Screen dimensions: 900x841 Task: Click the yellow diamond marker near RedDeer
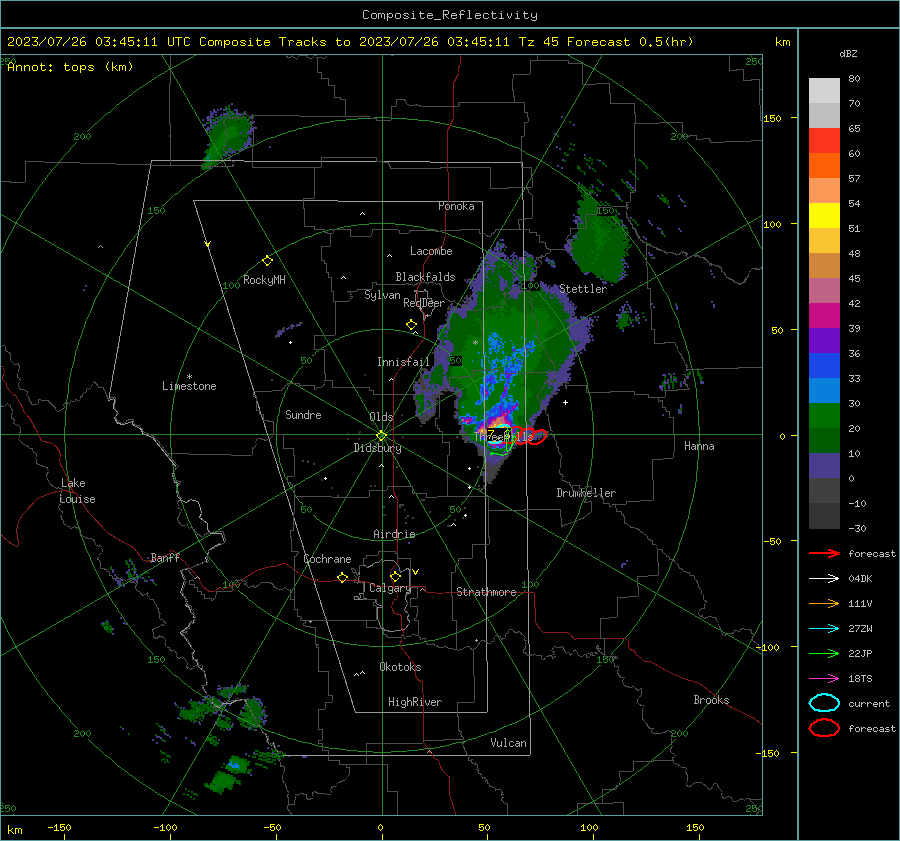[411, 325]
